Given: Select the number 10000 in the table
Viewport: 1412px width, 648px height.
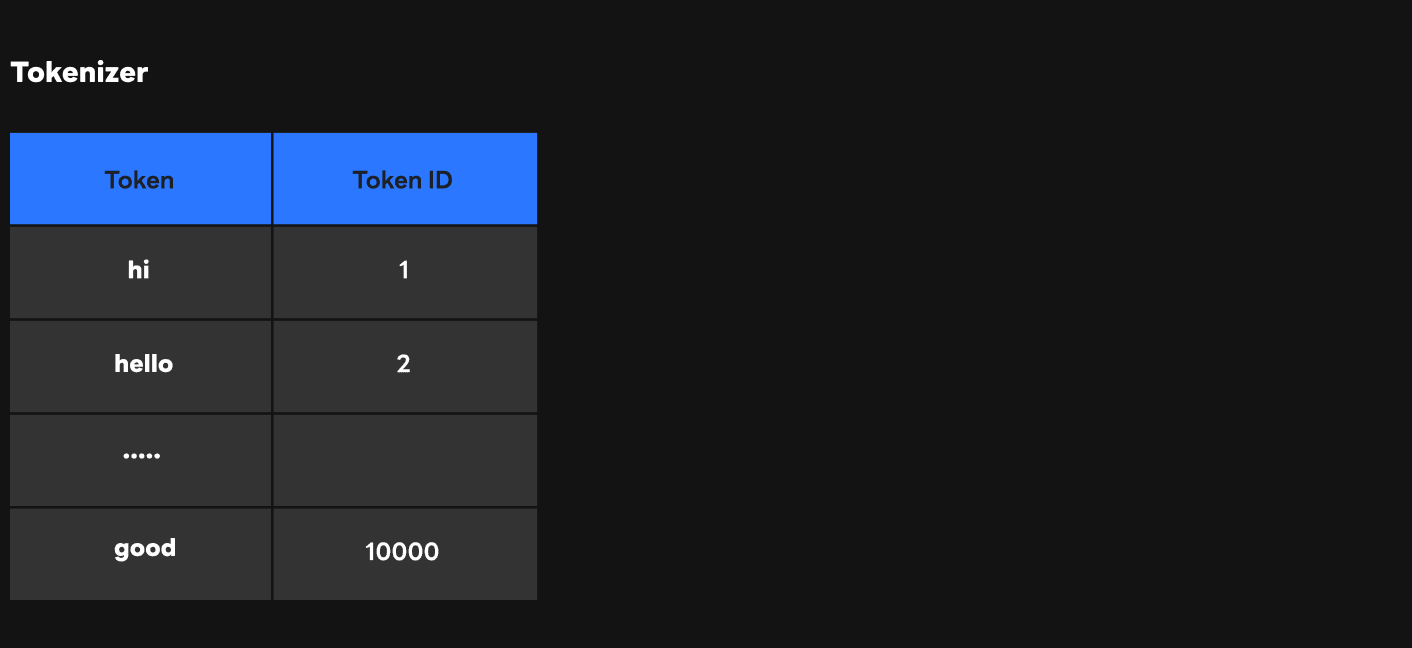Looking at the screenshot, I should [402, 551].
